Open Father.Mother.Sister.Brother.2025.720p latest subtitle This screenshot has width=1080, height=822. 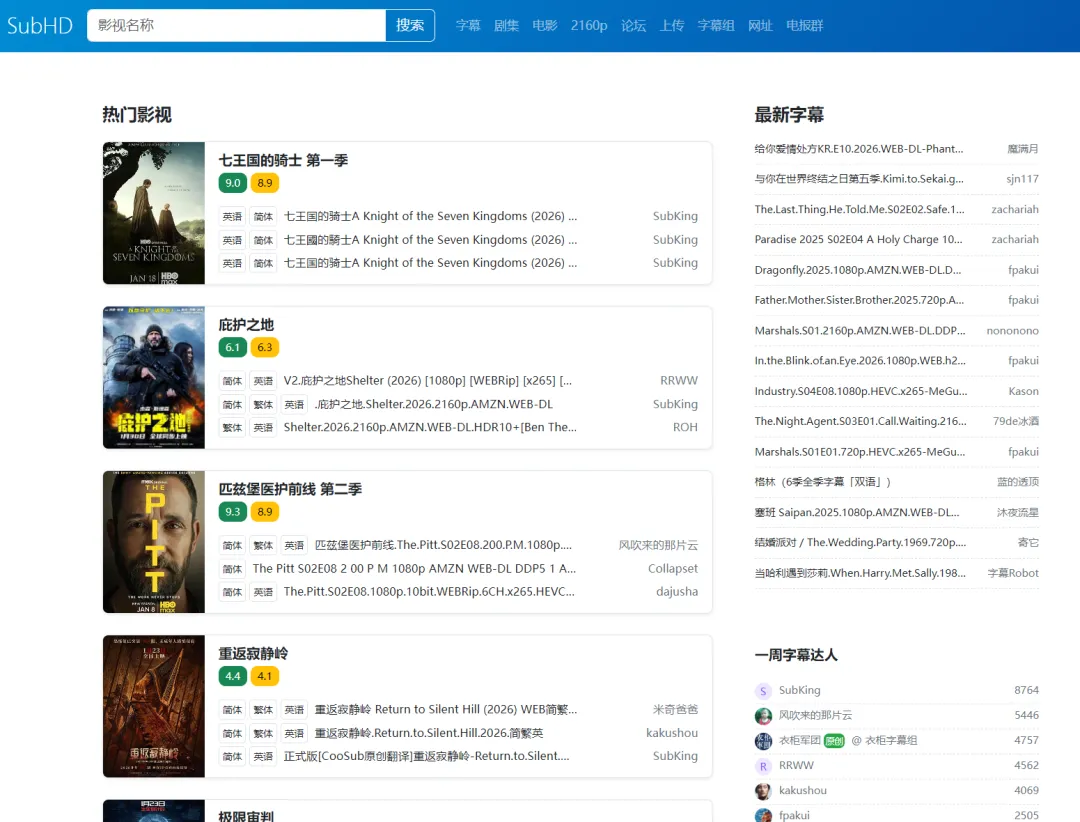pyautogui.click(x=859, y=300)
